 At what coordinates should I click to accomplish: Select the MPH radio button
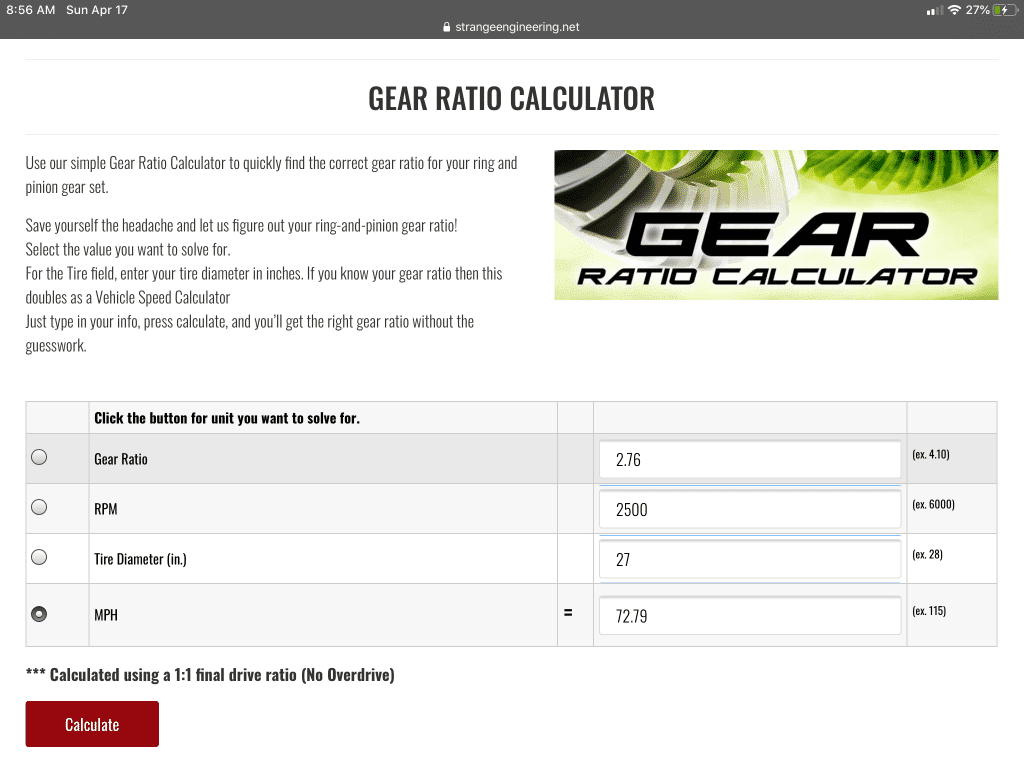click(x=39, y=614)
